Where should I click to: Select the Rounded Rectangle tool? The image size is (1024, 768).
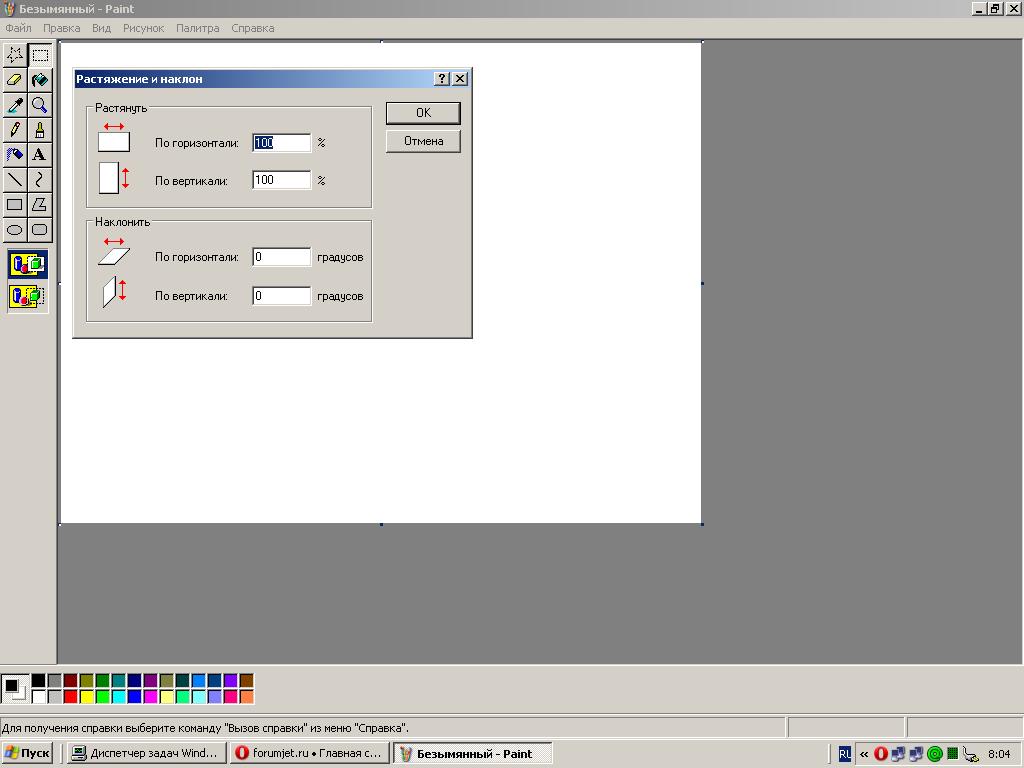[x=39, y=230]
